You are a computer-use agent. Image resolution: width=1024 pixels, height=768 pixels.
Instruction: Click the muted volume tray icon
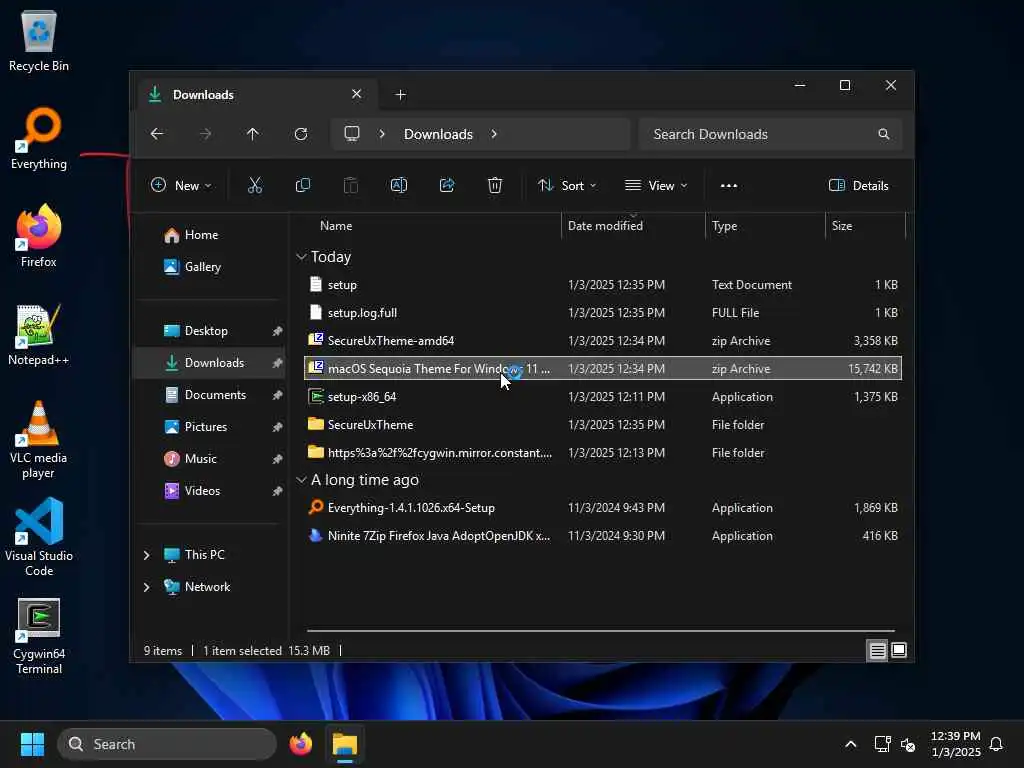click(908, 744)
